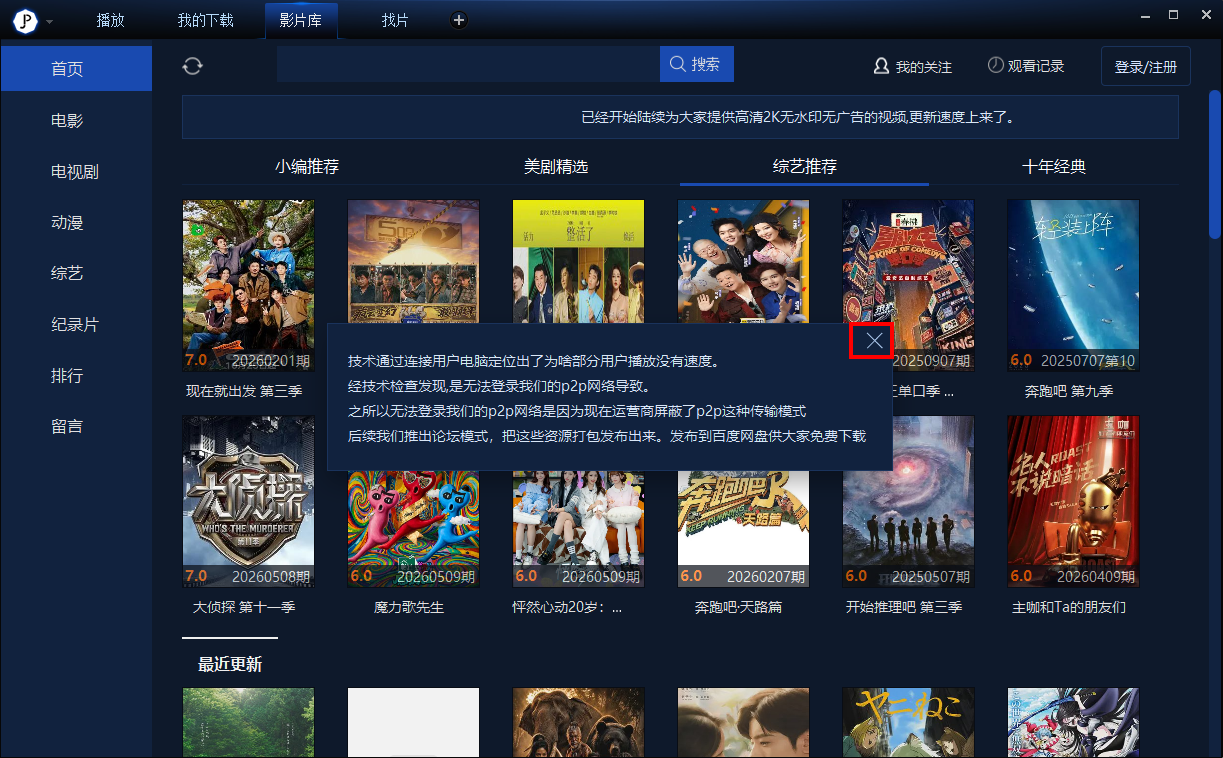Switch to the 我的下载 tab
The width and height of the screenshot is (1223, 758).
205,20
